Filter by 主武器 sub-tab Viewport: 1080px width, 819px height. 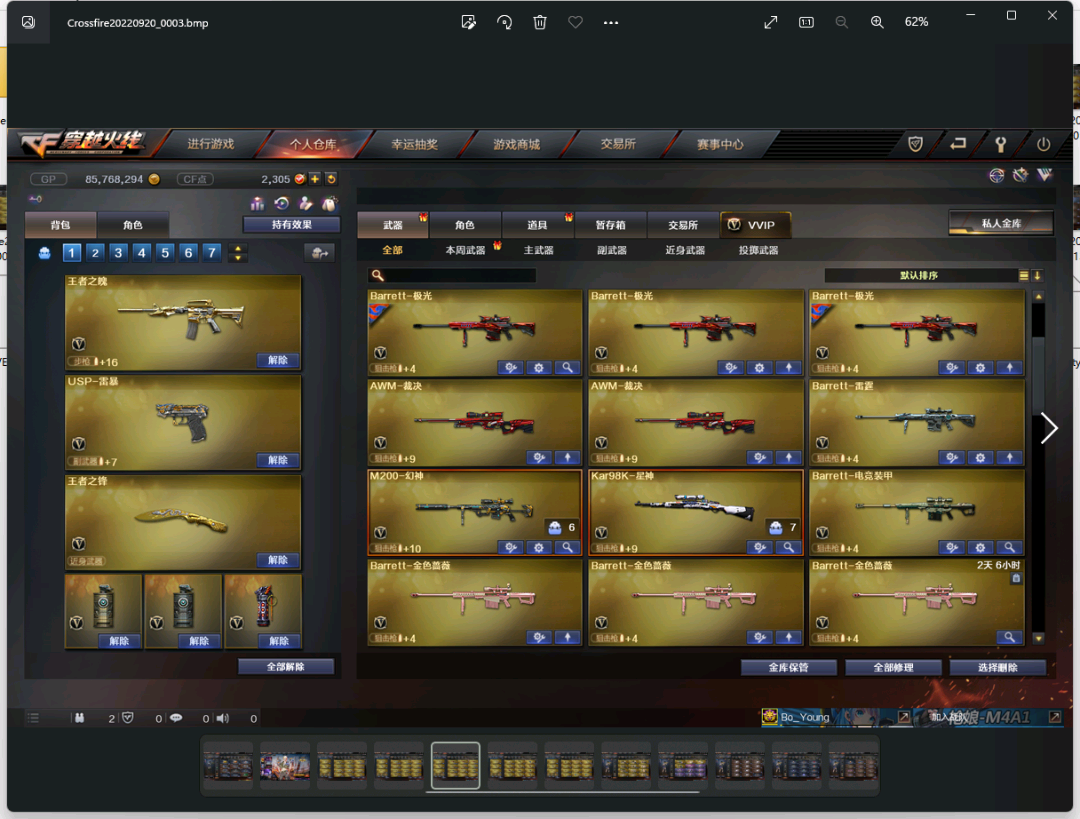point(539,250)
